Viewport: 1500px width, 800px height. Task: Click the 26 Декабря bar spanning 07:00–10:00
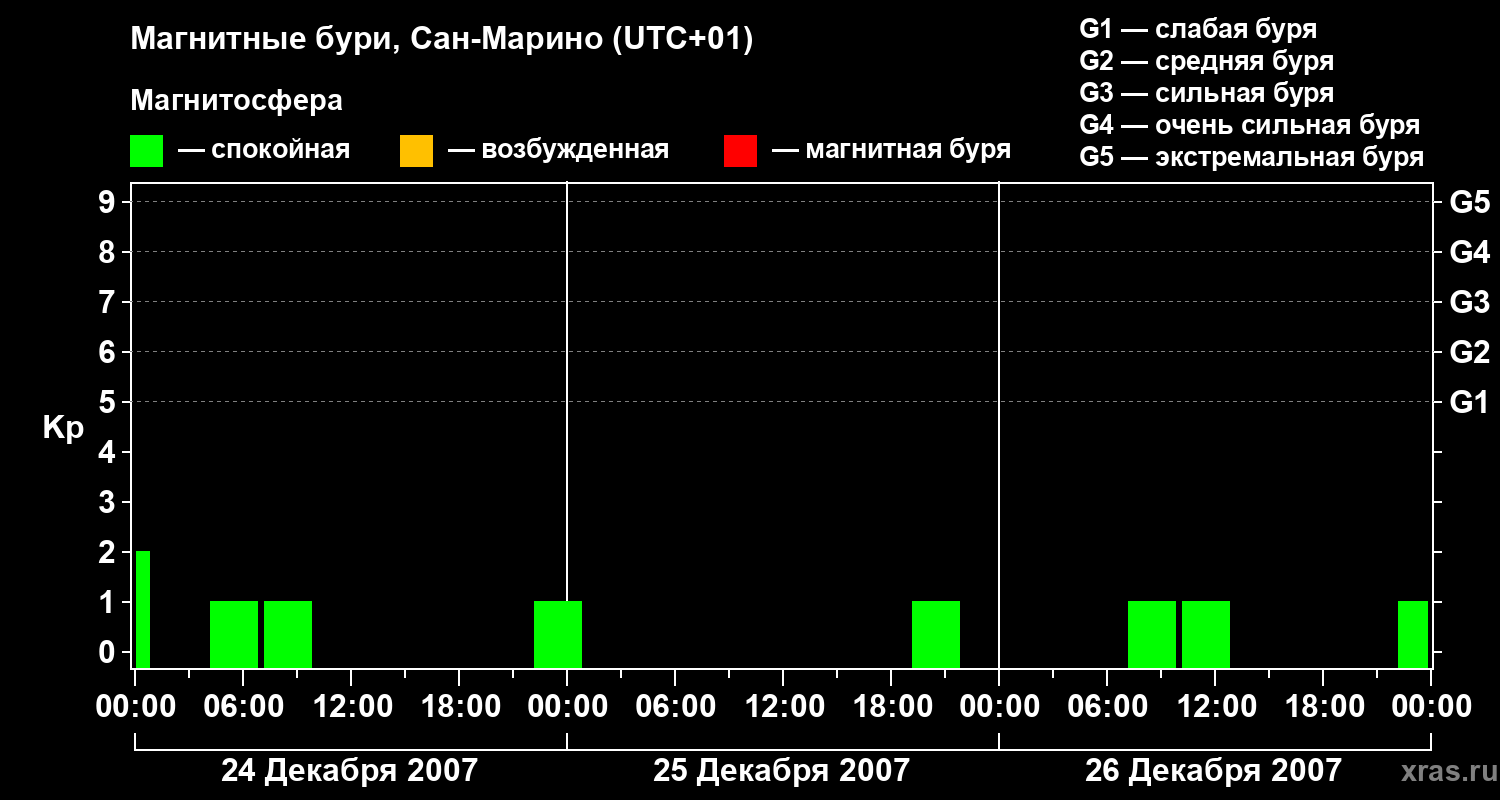click(1152, 634)
